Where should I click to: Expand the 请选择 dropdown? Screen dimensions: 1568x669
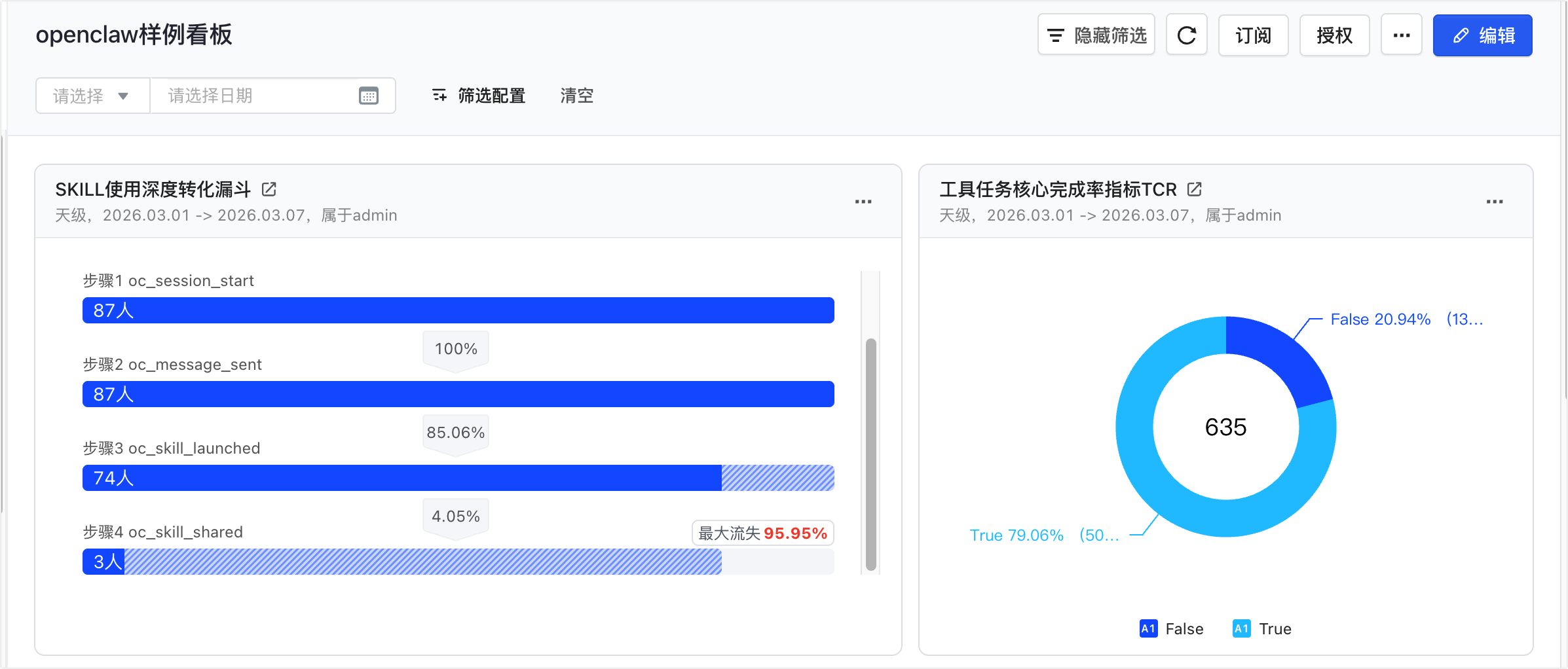(x=92, y=96)
